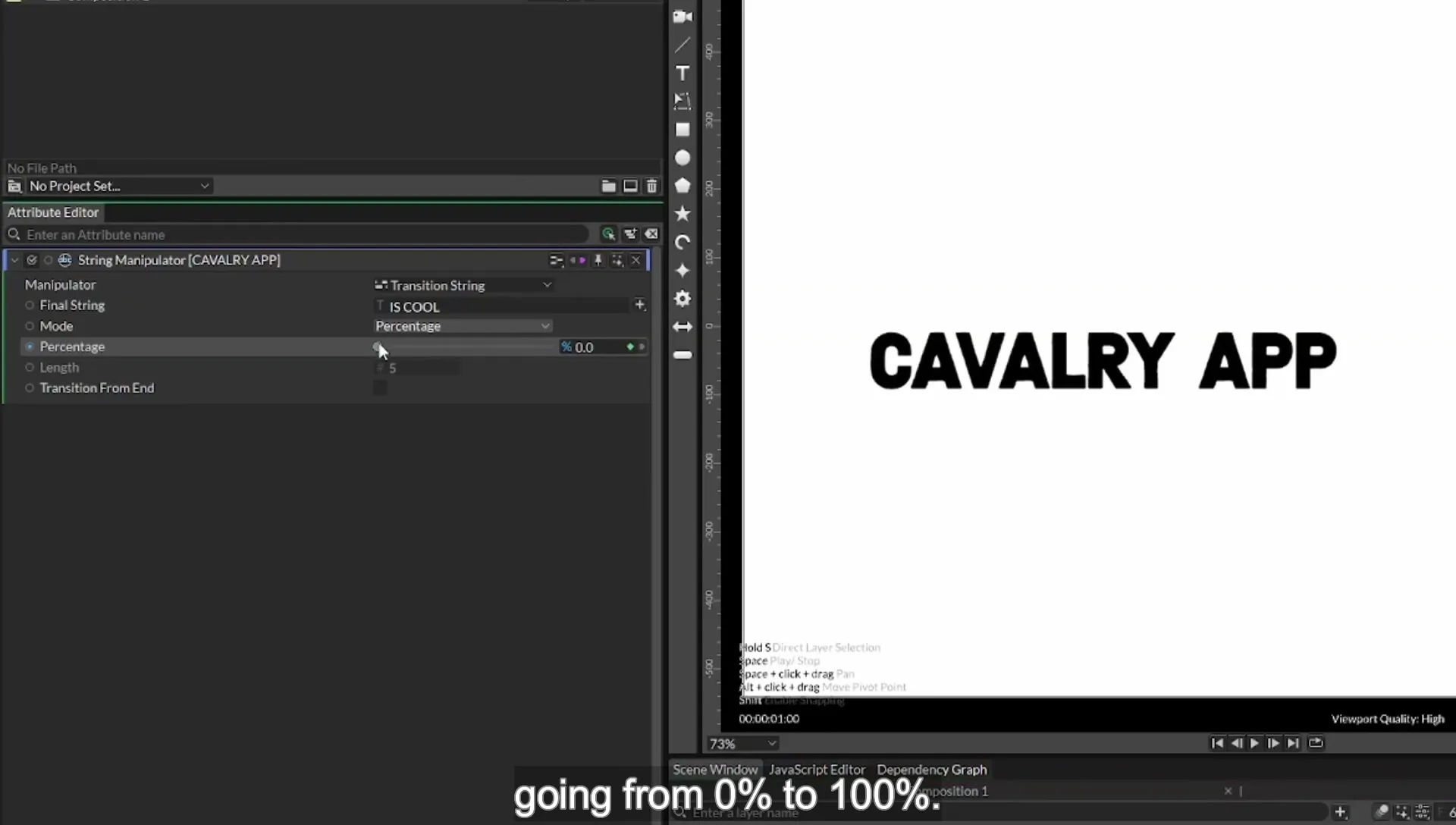Click the Mode attribute circle

(x=30, y=326)
